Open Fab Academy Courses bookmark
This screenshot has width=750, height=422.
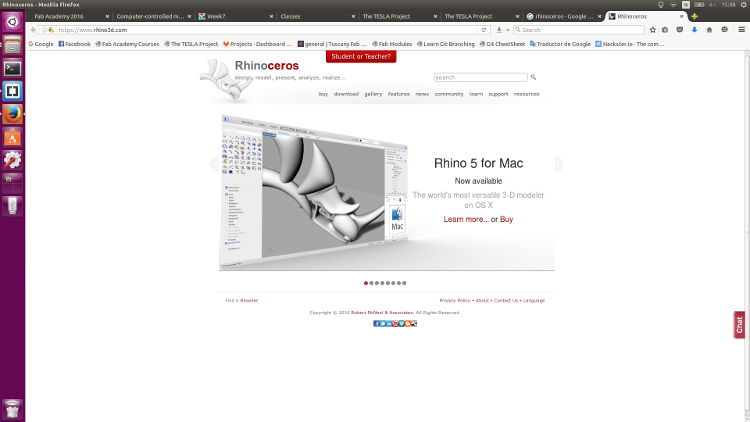127,44
